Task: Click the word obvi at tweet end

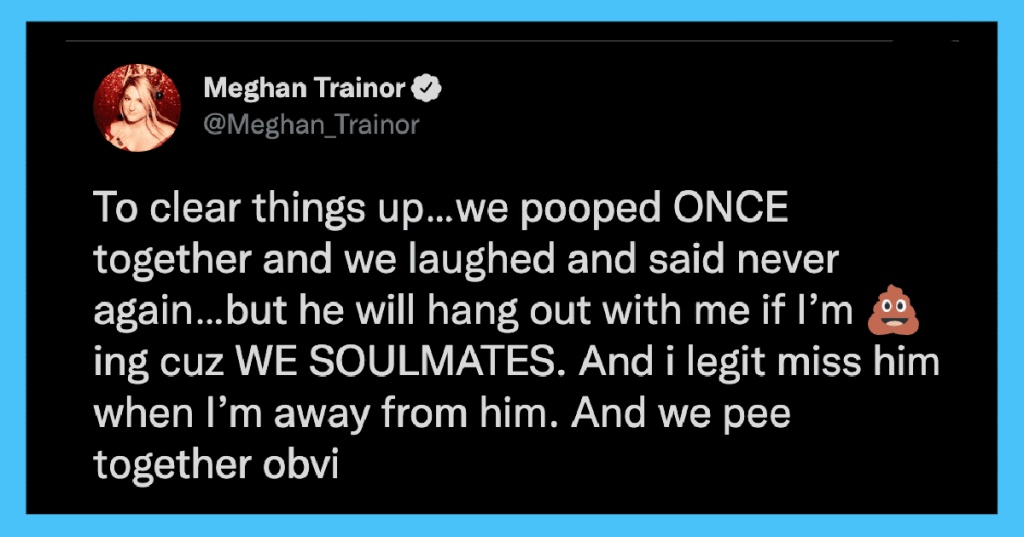Action: [x=300, y=464]
